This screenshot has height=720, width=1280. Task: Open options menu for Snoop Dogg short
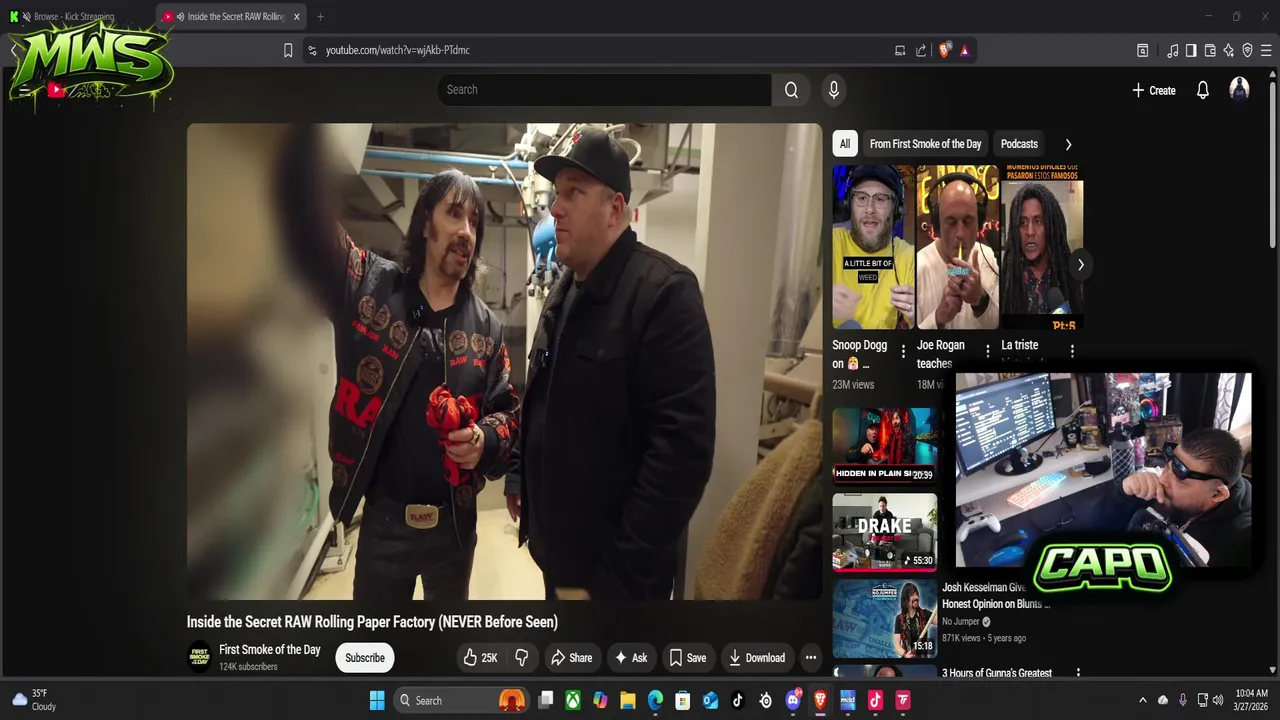[x=903, y=351]
